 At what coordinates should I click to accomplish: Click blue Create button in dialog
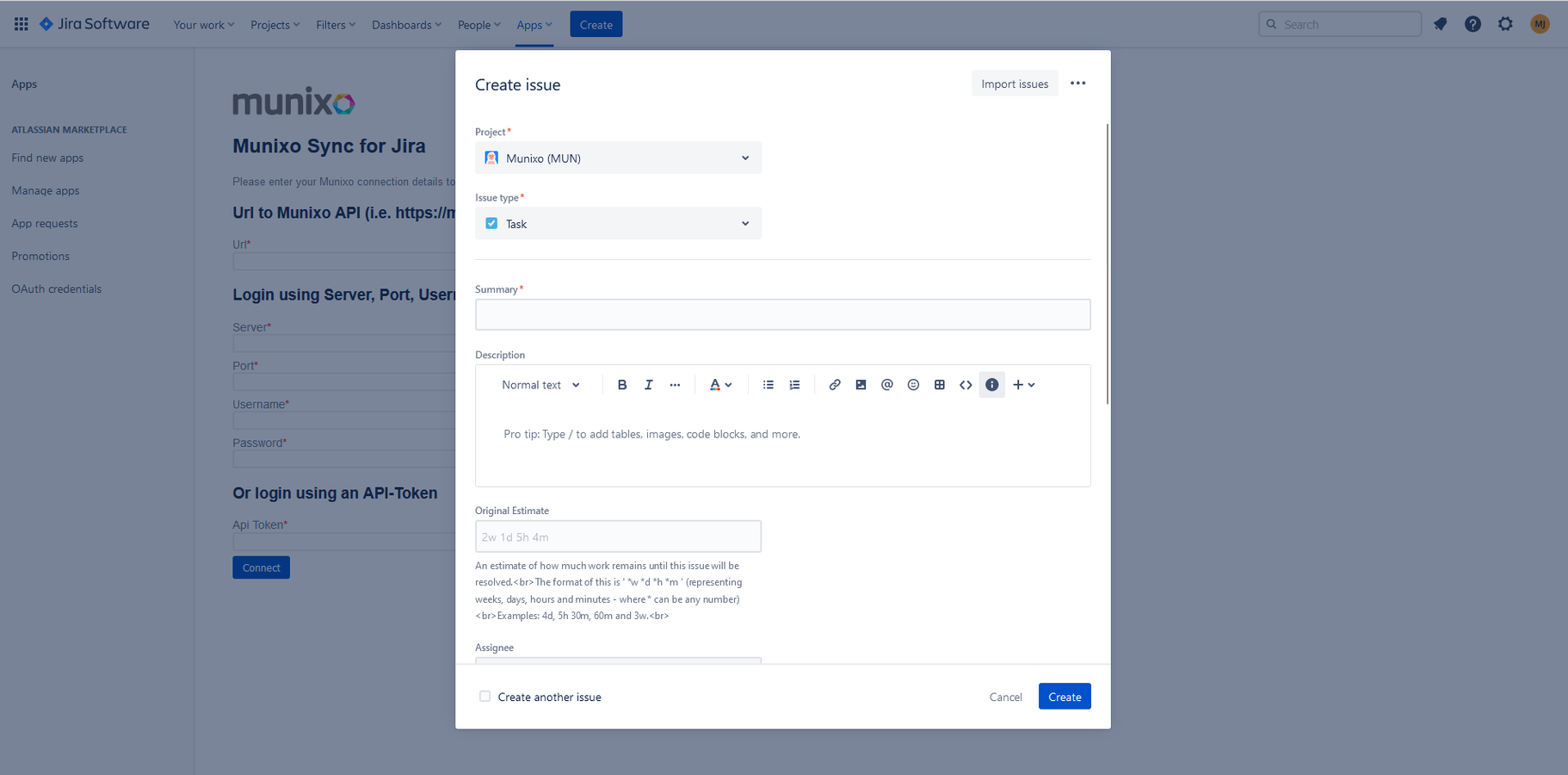(1065, 697)
